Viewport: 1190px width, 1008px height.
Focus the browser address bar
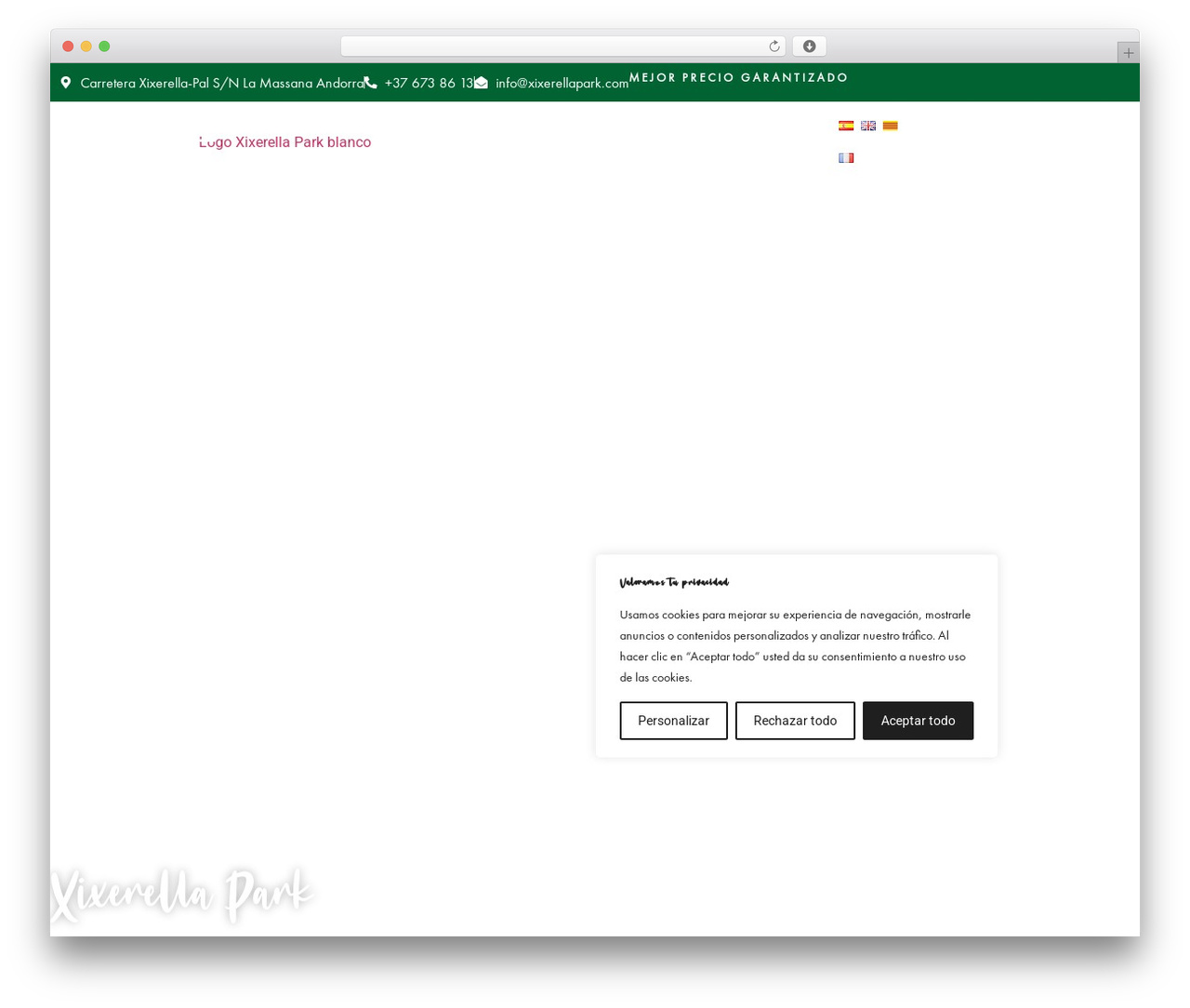pos(563,46)
